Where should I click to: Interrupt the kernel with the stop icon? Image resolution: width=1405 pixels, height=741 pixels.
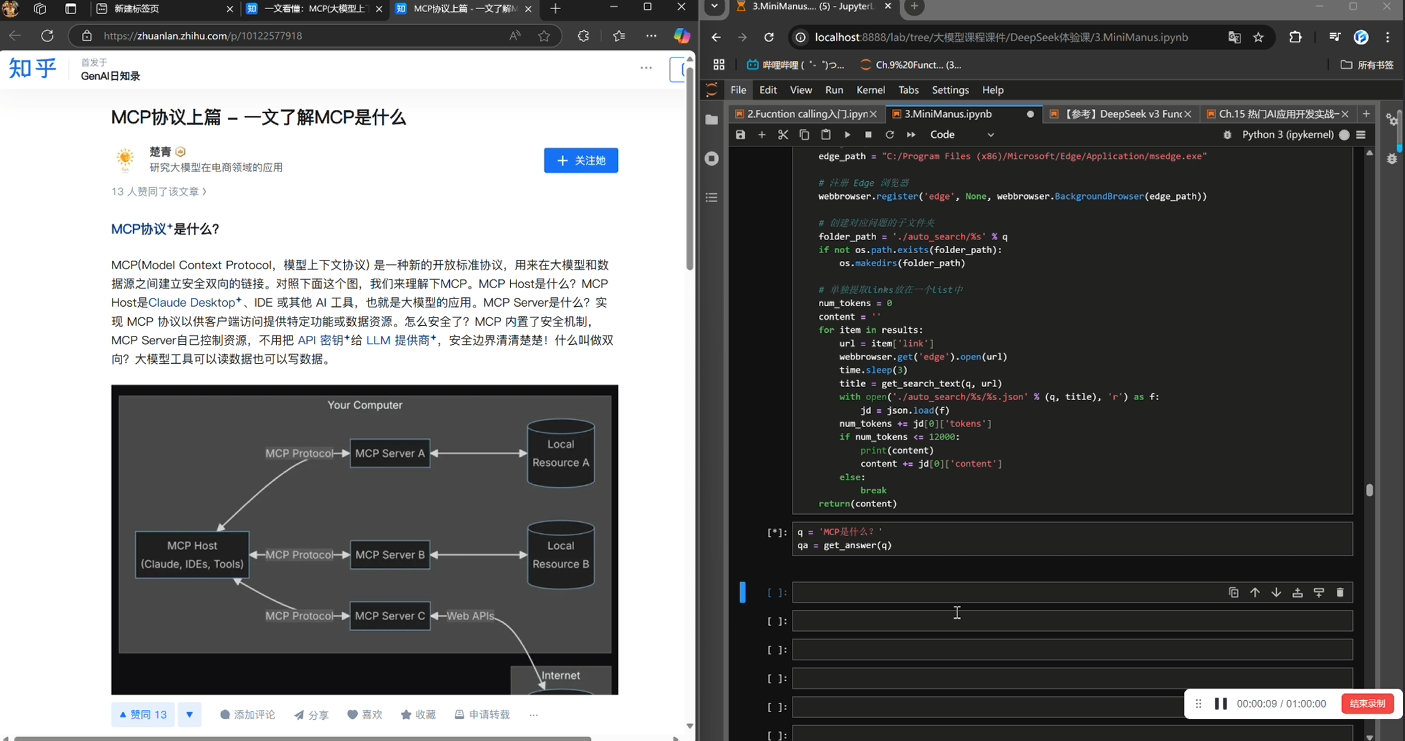pyautogui.click(x=868, y=135)
